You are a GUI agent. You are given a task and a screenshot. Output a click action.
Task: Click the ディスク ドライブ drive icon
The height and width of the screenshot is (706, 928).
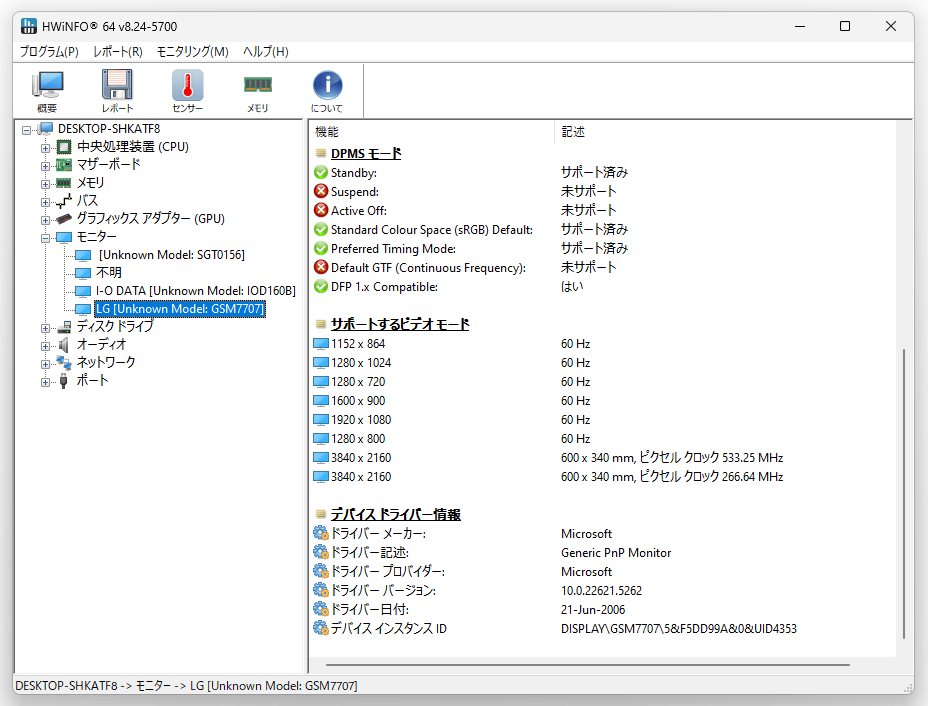click(64, 327)
